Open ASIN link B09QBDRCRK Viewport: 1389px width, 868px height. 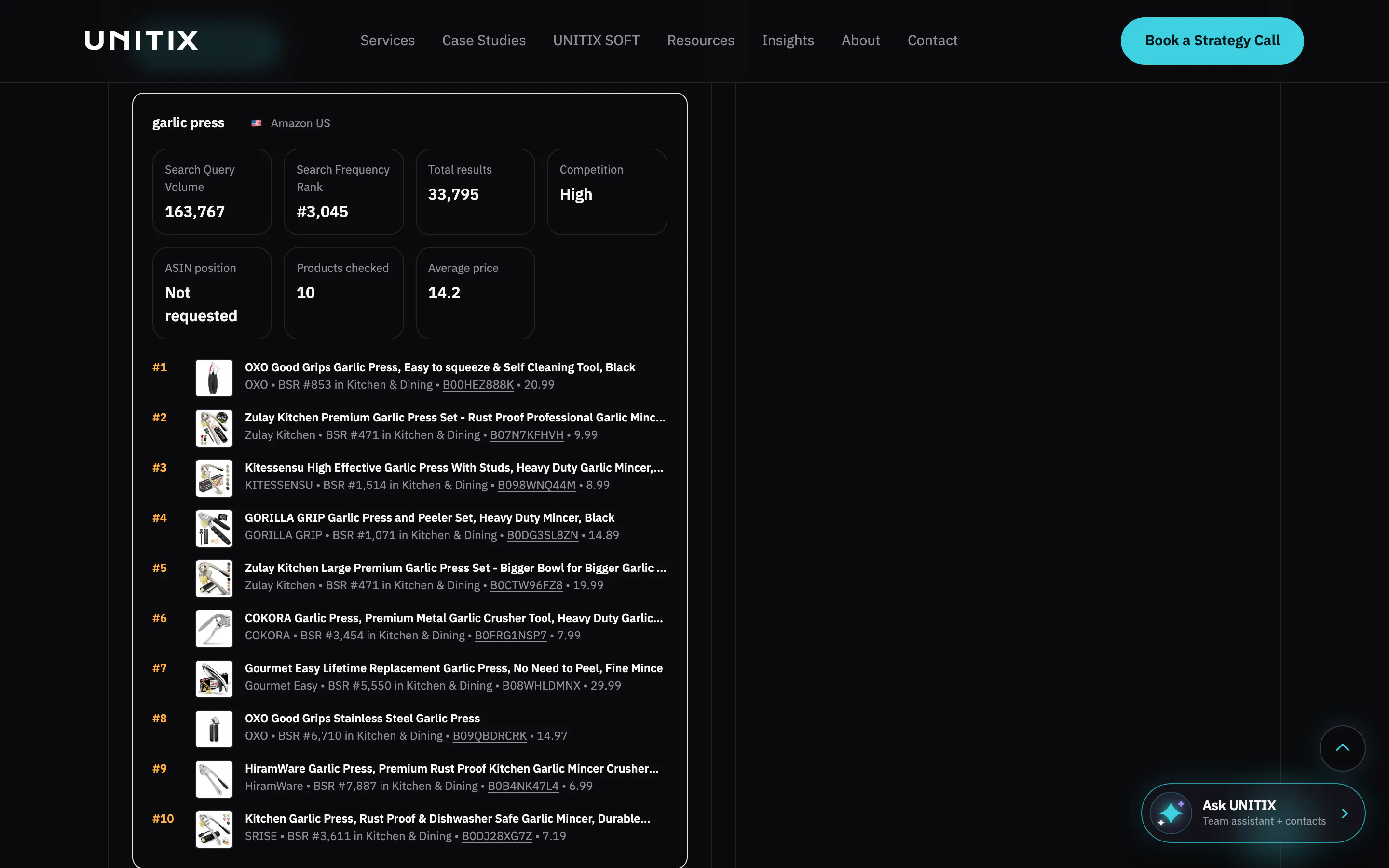pos(490,735)
